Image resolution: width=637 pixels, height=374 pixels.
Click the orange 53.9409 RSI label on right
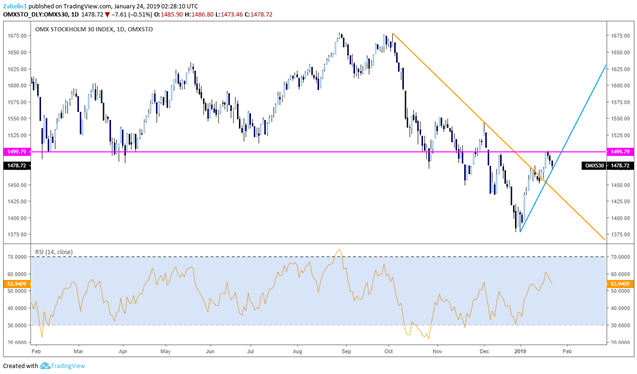point(620,283)
